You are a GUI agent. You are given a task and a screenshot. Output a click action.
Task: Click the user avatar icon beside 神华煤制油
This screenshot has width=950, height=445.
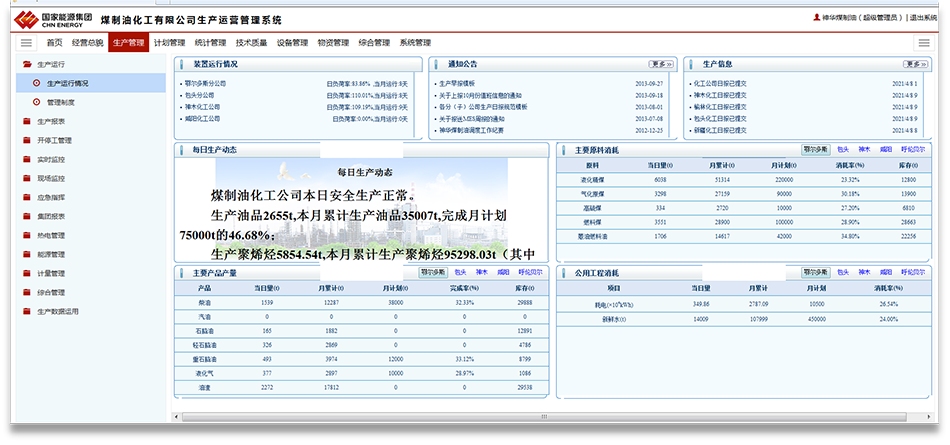click(x=816, y=18)
